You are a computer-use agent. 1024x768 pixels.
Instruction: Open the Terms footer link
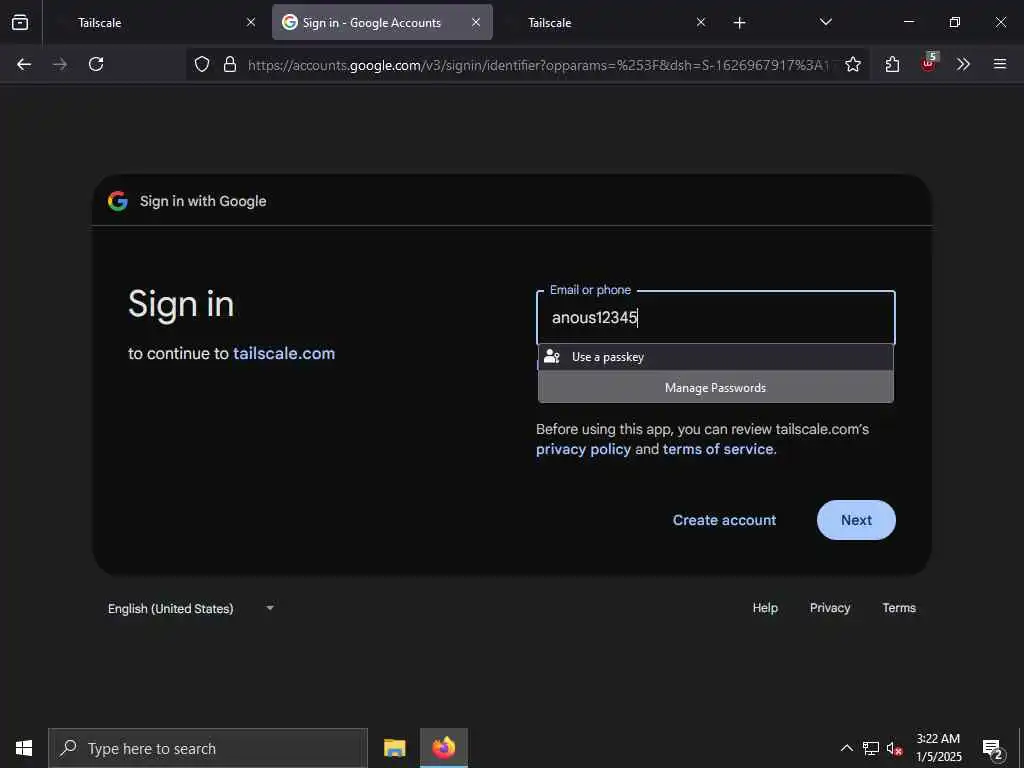pyautogui.click(x=899, y=607)
